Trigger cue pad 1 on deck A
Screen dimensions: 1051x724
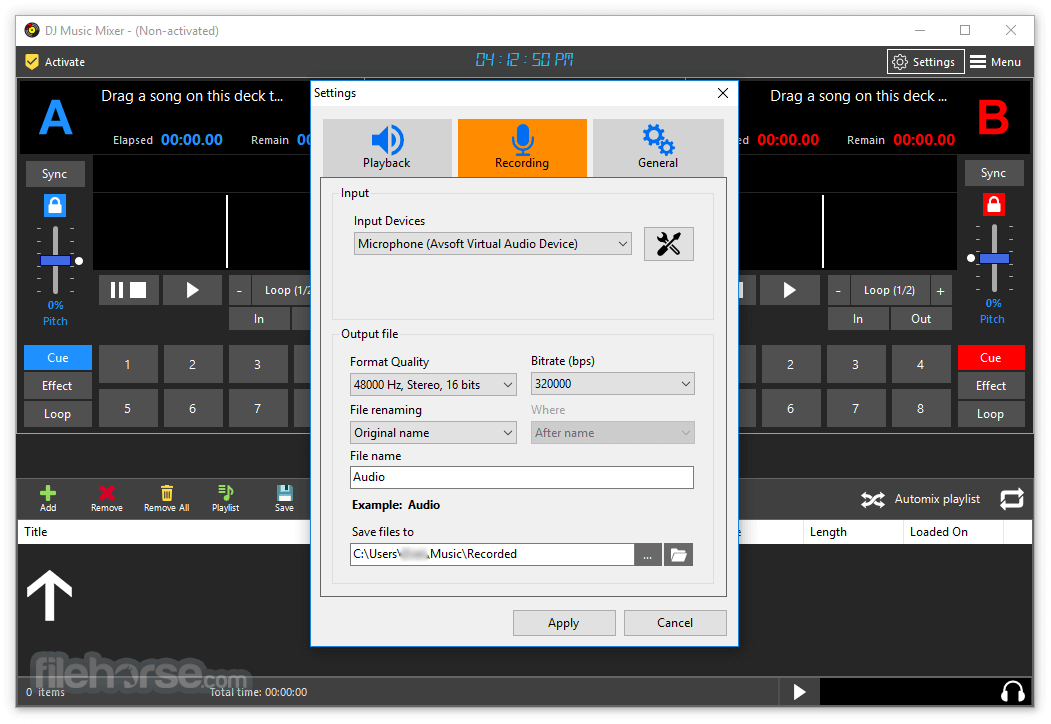point(128,365)
